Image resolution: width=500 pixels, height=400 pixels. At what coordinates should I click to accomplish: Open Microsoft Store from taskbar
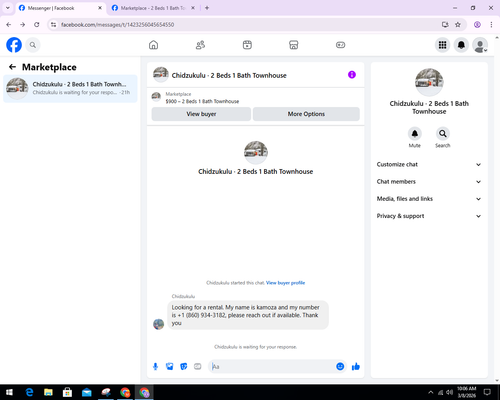67,392
